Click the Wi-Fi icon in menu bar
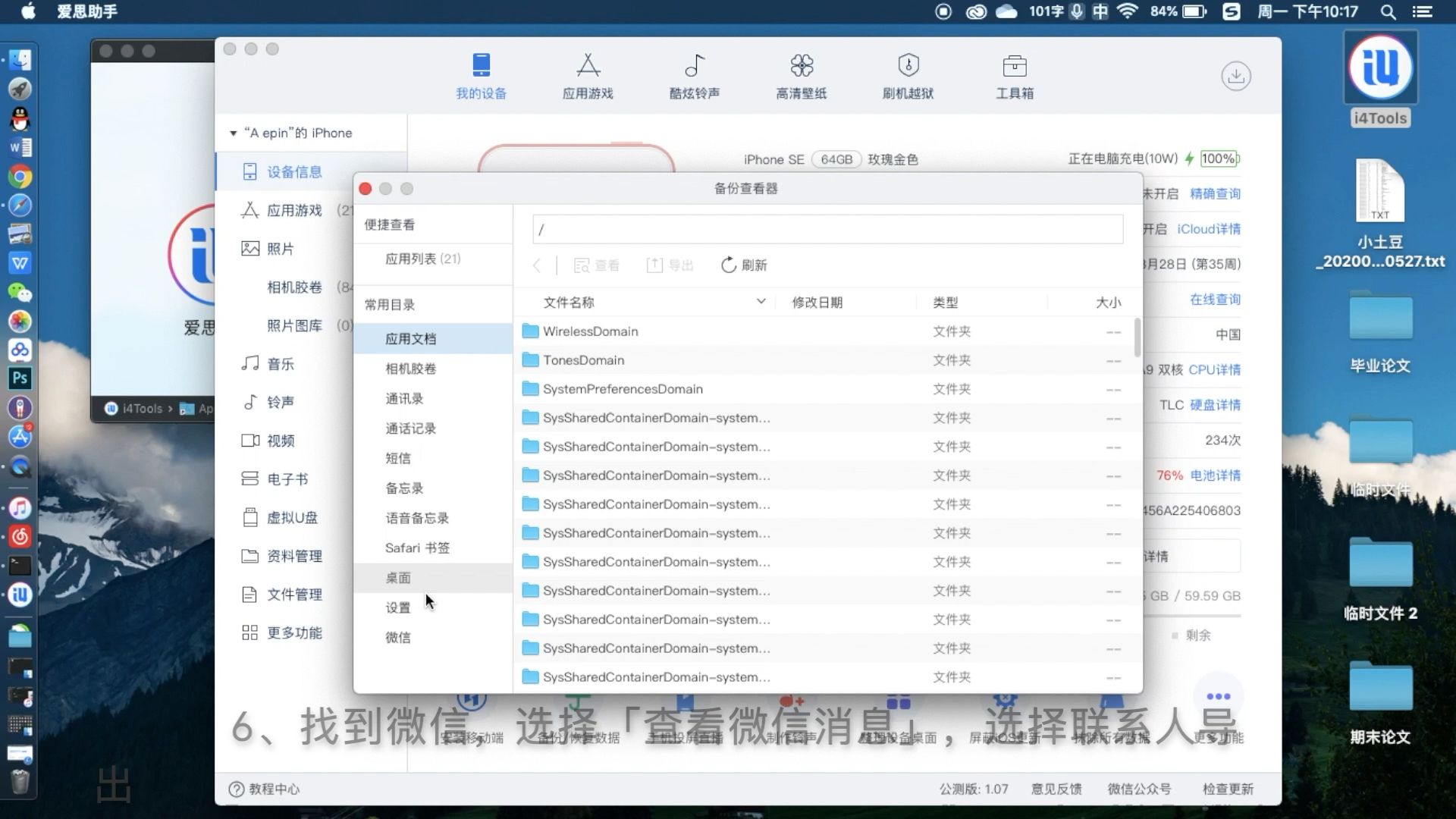The height and width of the screenshot is (819, 1456). pos(1128,11)
